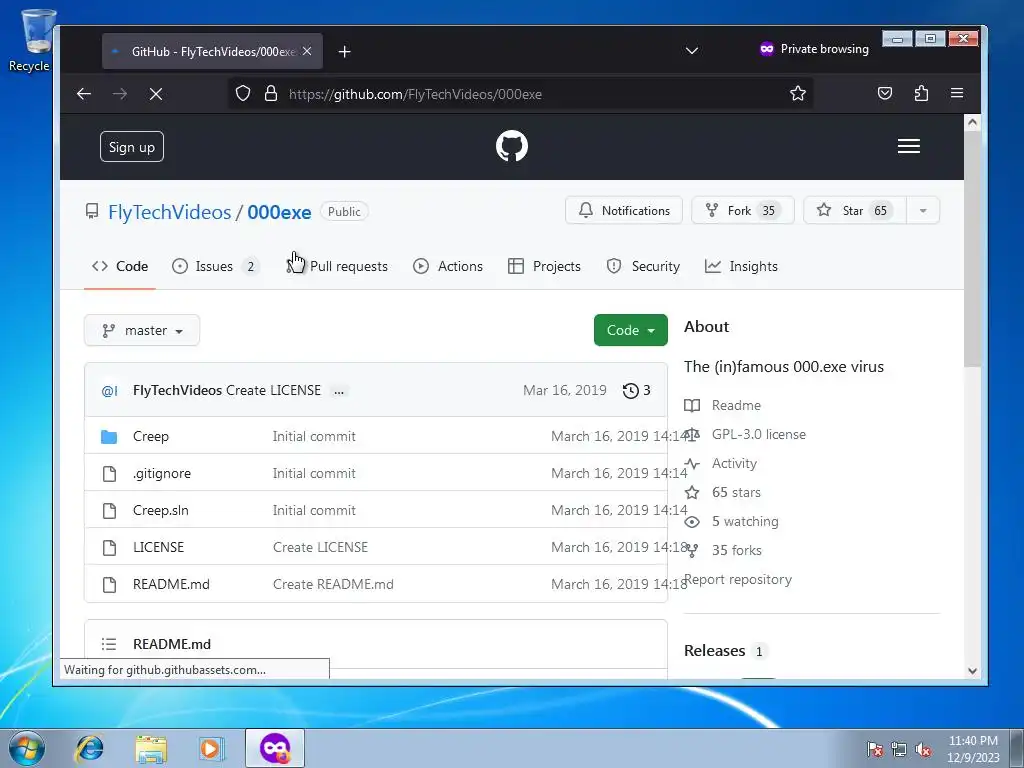
Task: Close the GitHub FlyTechVideos tab
Action: [307, 51]
